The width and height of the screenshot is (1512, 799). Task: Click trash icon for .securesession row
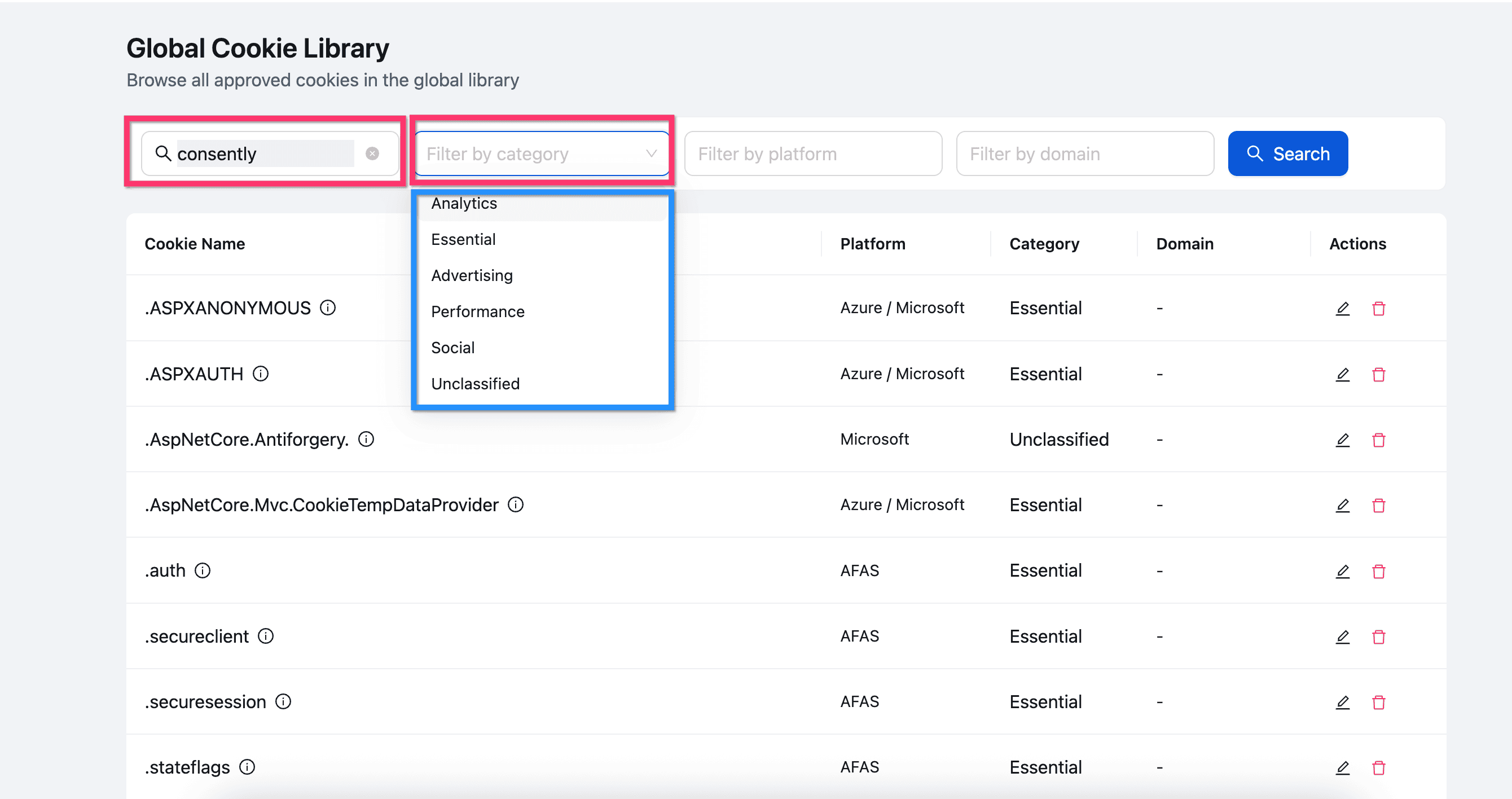pos(1378,702)
